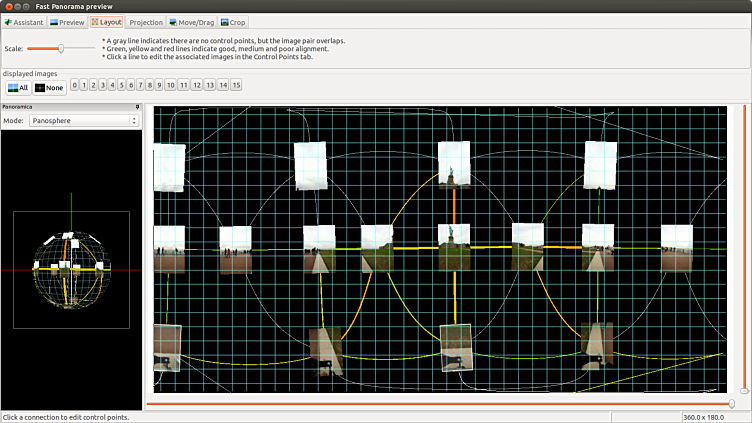Toggle image 0 display button
752x423 pixels.
point(75,86)
